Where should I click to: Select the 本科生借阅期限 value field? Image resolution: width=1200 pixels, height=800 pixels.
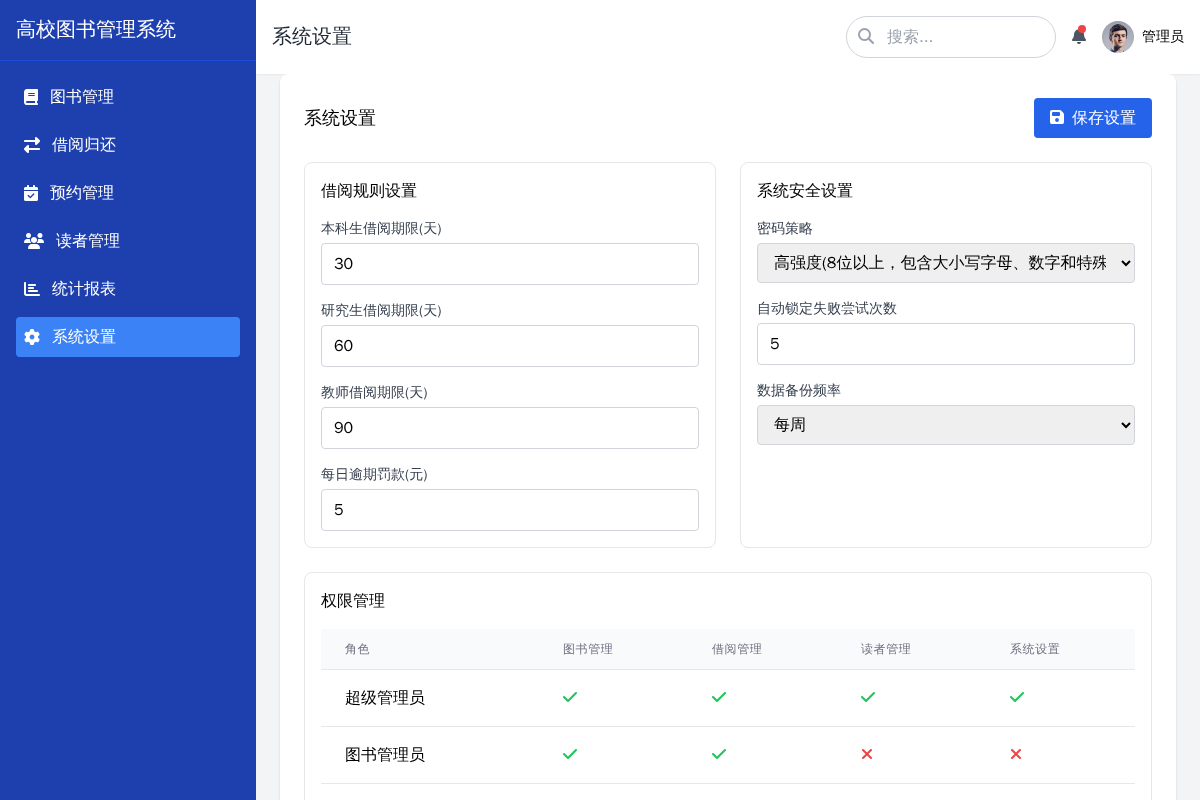[510, 264]
